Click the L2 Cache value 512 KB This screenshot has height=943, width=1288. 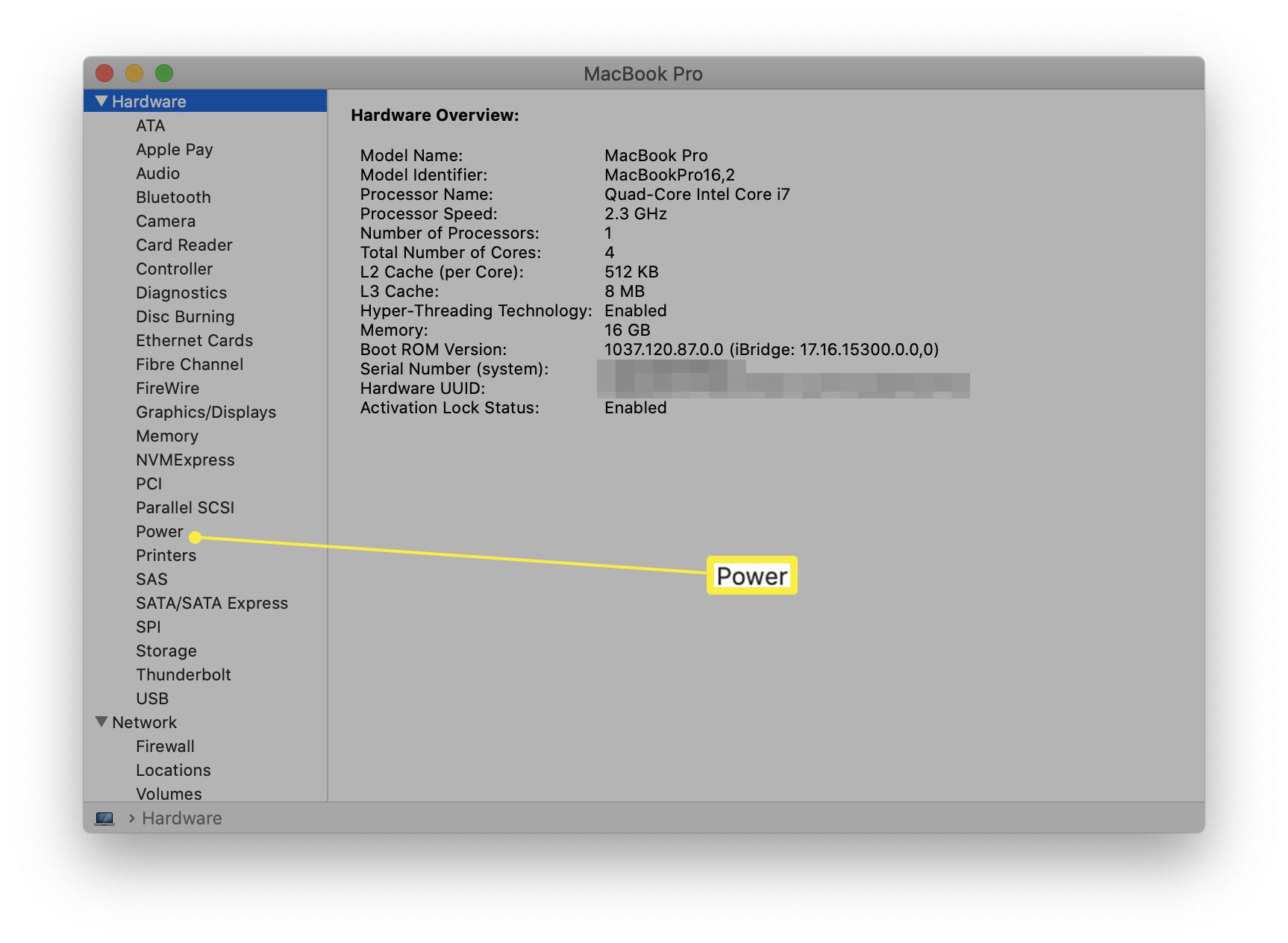pos(631,272)
